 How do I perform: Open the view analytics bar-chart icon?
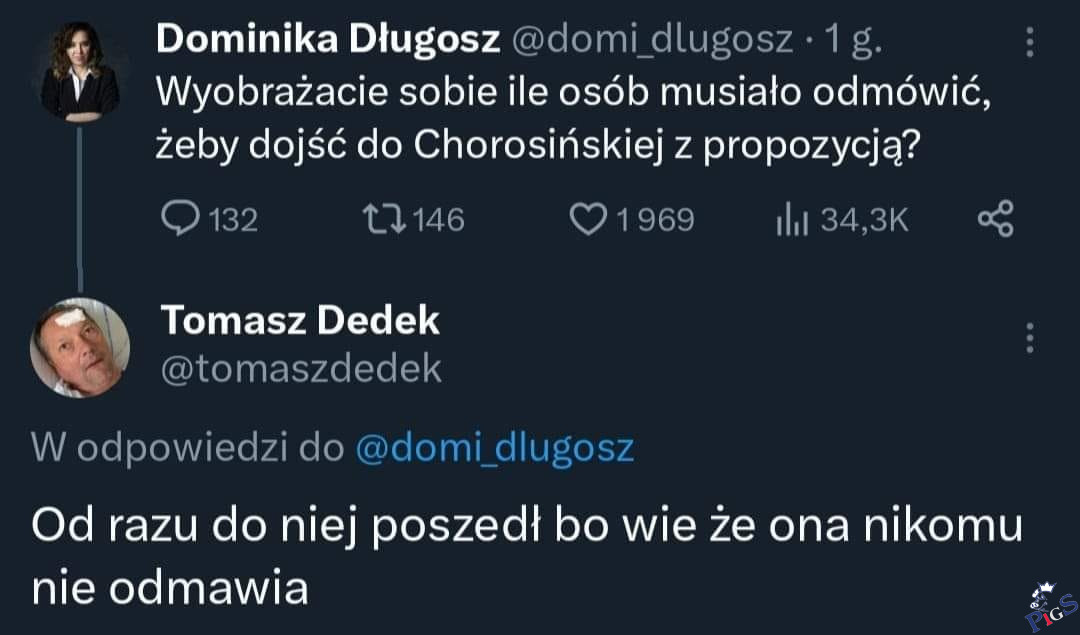(x=793, y=219)
